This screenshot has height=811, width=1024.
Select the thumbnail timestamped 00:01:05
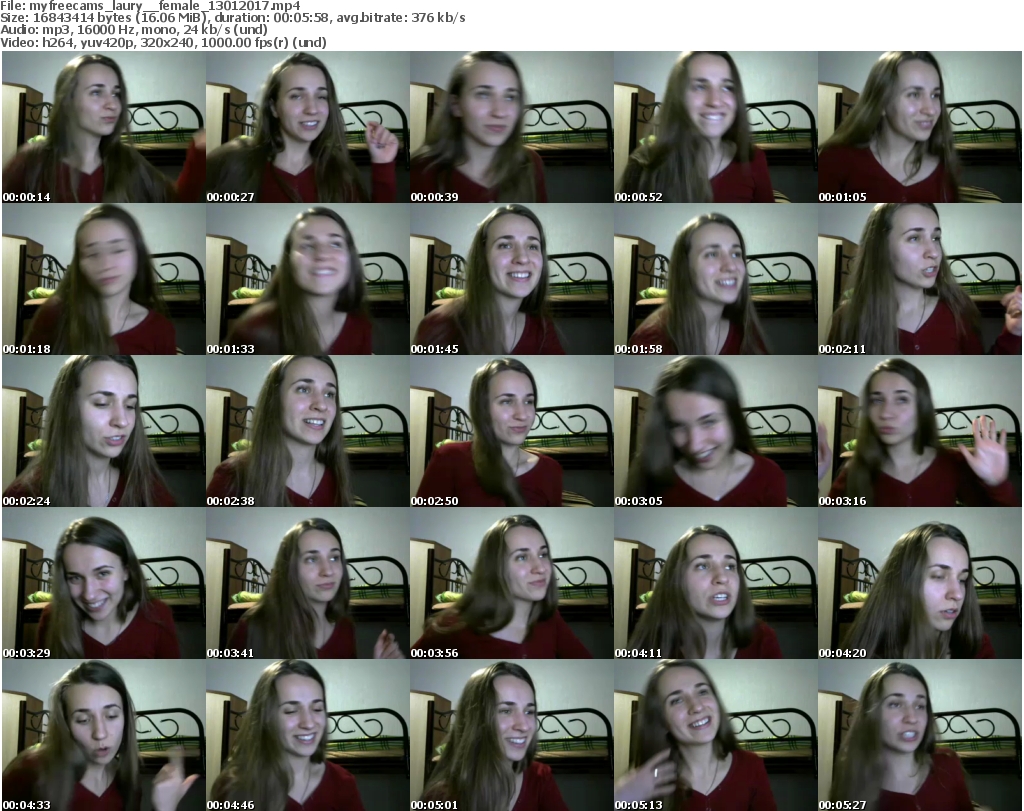(x=920, y=127)
